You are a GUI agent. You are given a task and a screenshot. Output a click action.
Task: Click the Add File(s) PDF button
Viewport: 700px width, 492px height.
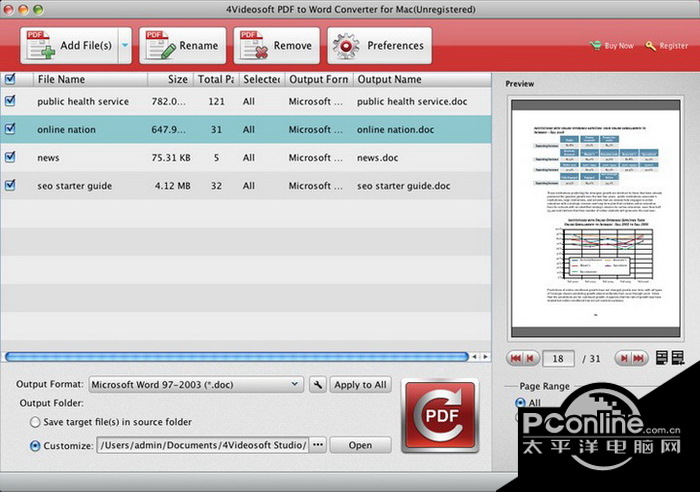(69, 46)
